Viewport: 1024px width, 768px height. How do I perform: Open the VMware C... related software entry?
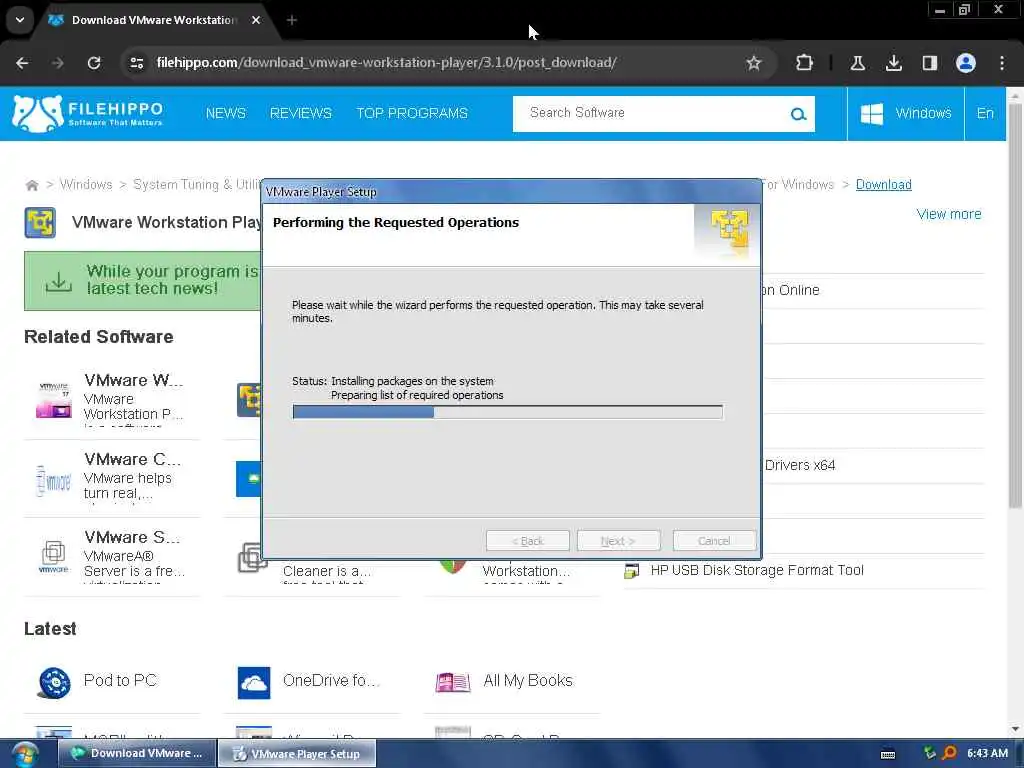(133, 459)
